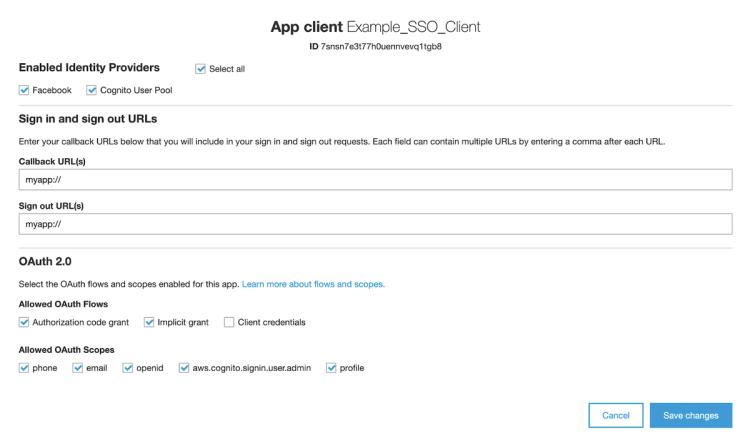
Task: Toggle aws.cognito.signin.user.admin scope
Action: pos(184,368)
